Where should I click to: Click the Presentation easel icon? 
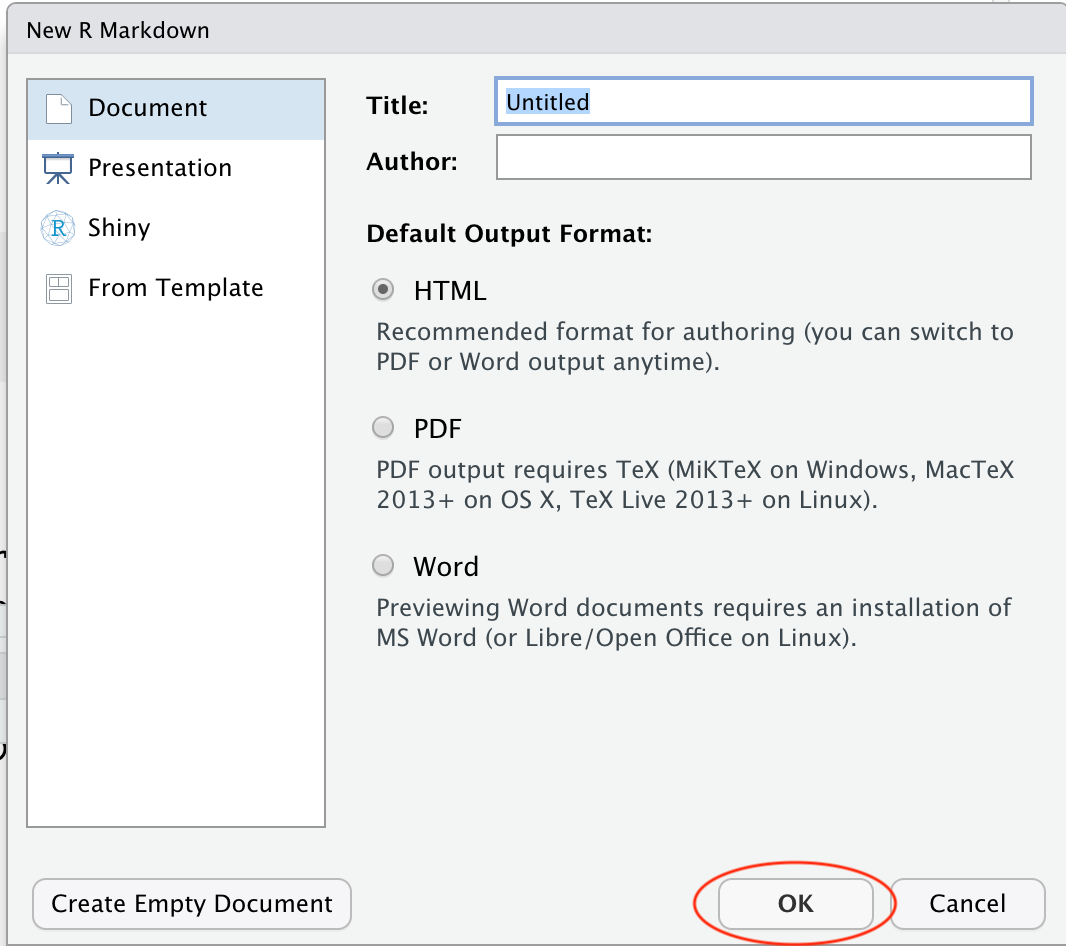coord(58,168)
